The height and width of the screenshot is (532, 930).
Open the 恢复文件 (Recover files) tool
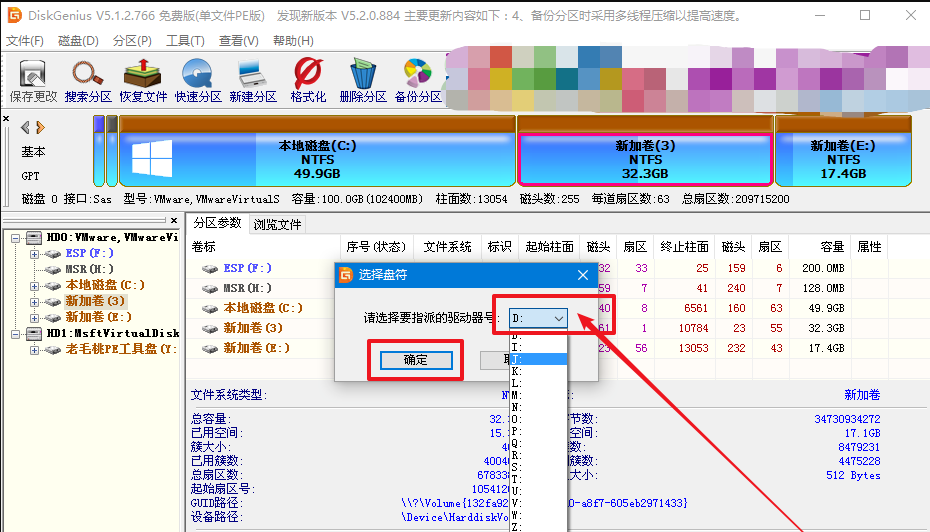(x=143, y=78)
